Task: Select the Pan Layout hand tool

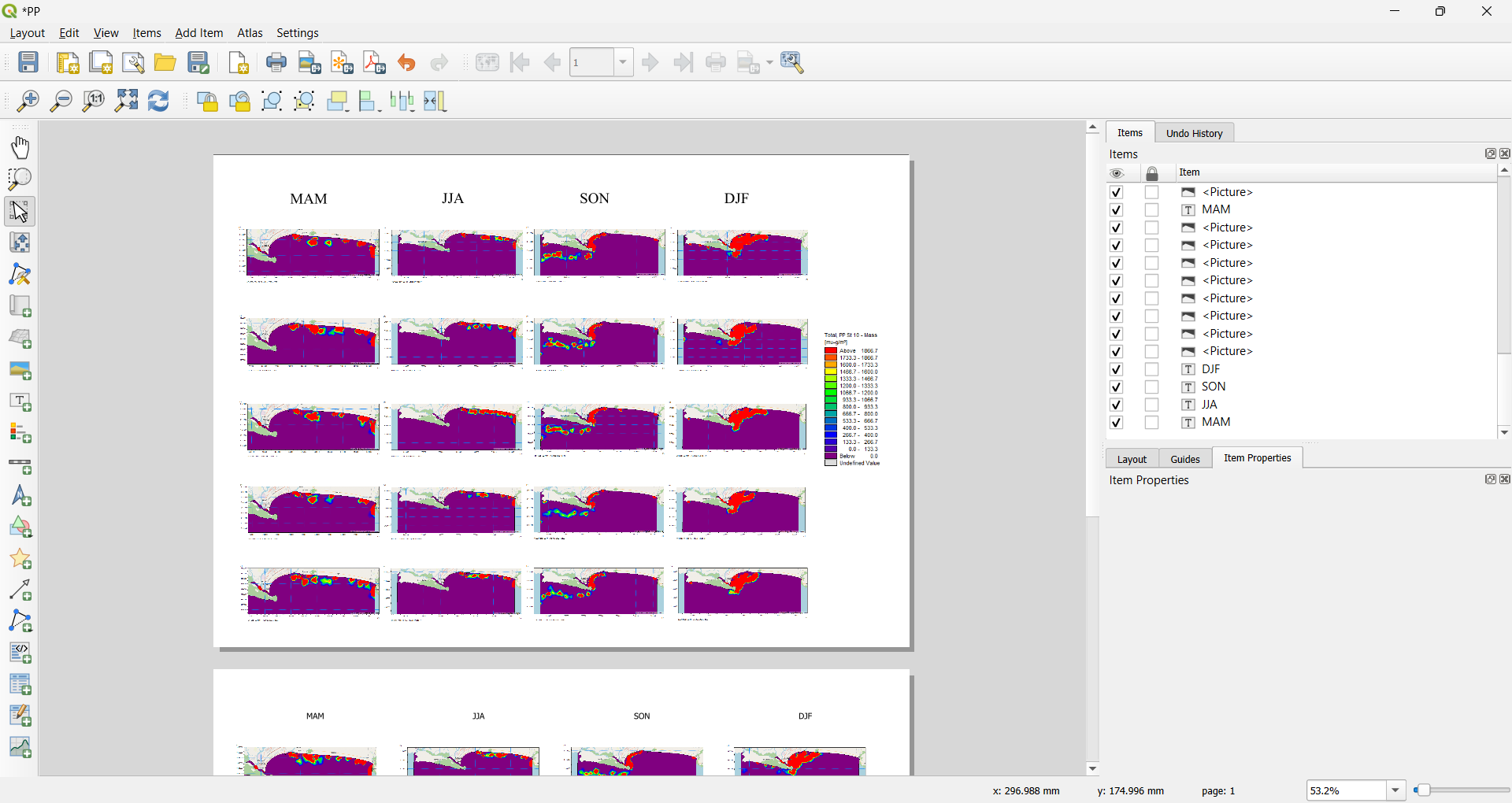Action: (20, 148)
